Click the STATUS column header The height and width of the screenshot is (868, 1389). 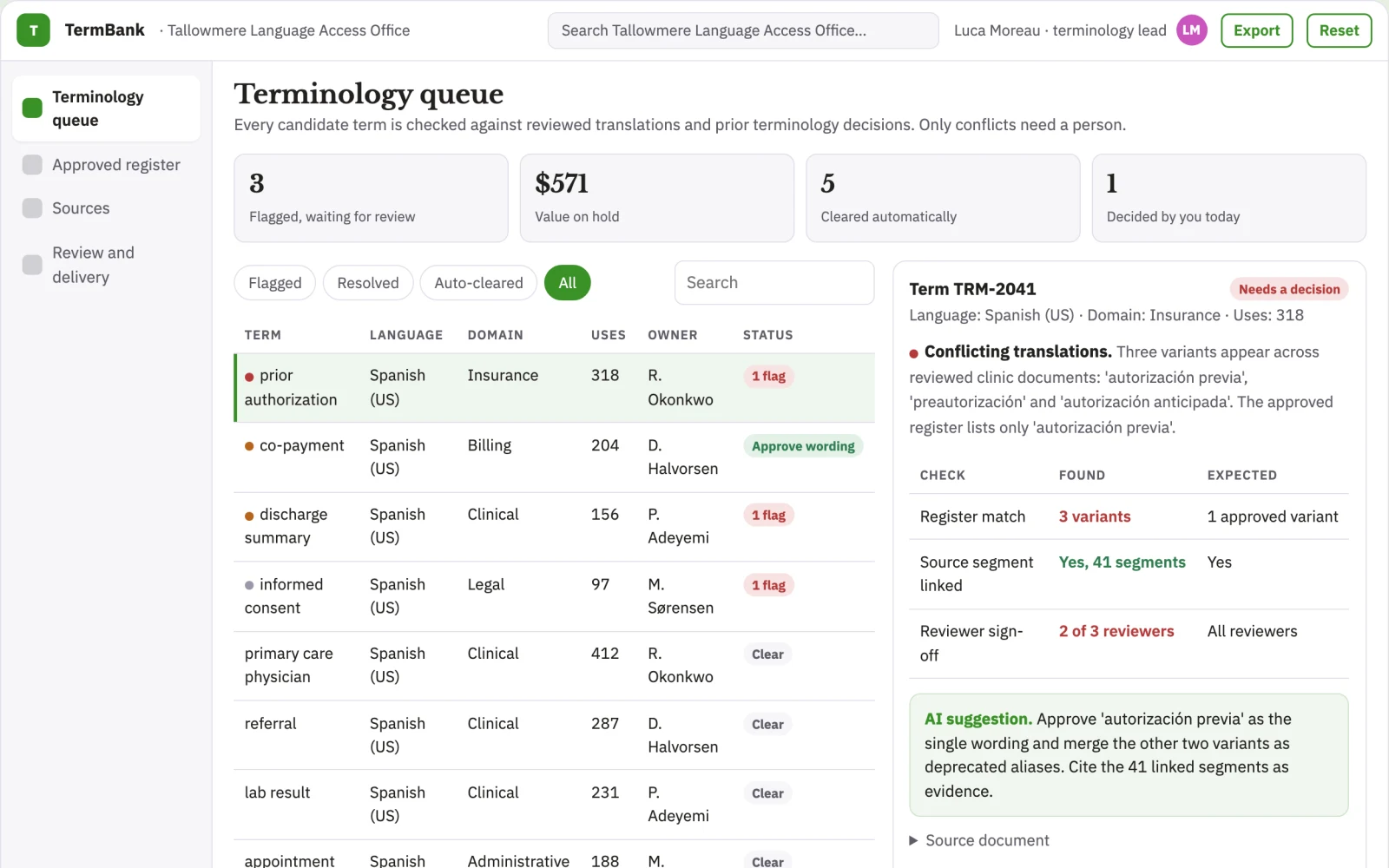768,335
